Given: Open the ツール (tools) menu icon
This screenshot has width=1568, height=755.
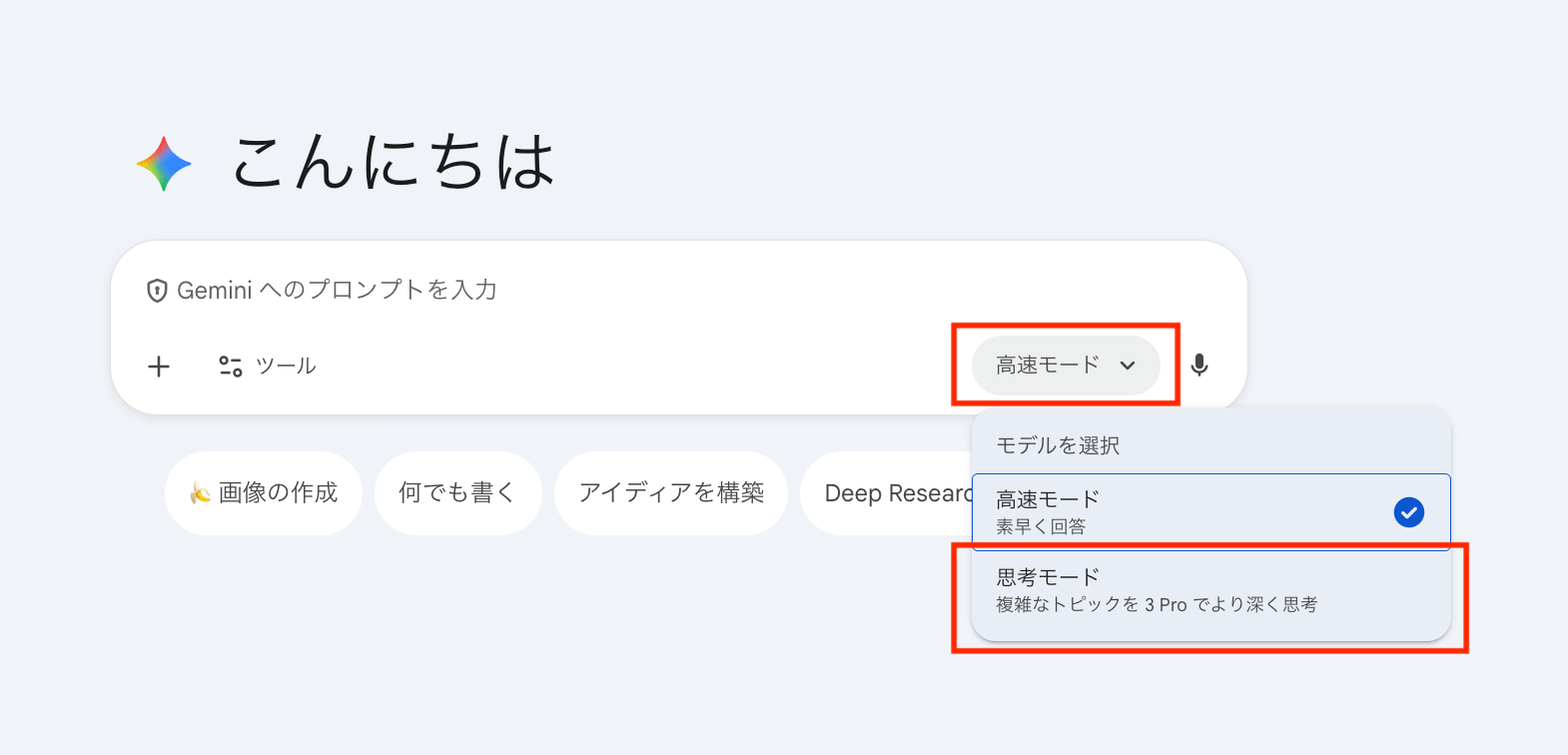Looking at the screenshot, I should point(231,366).
